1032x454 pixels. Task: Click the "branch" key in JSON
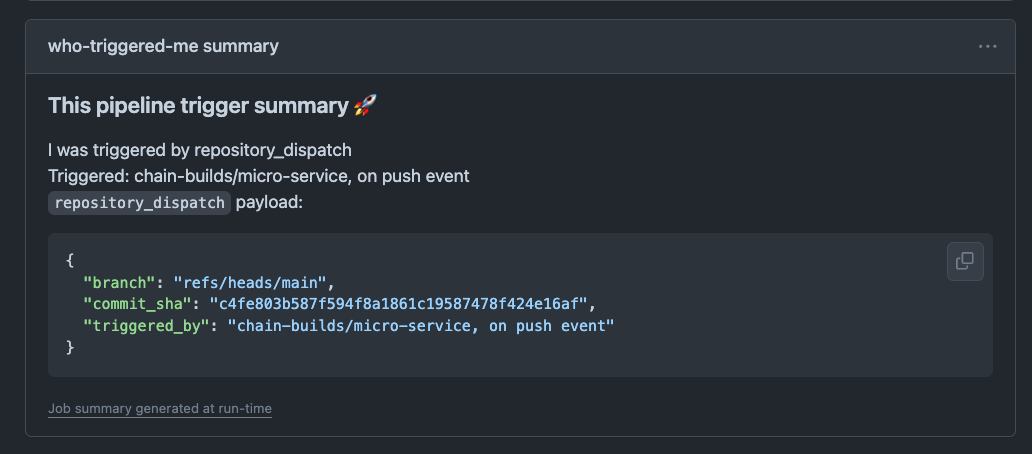pyautogui.click(x=119, y=282)
